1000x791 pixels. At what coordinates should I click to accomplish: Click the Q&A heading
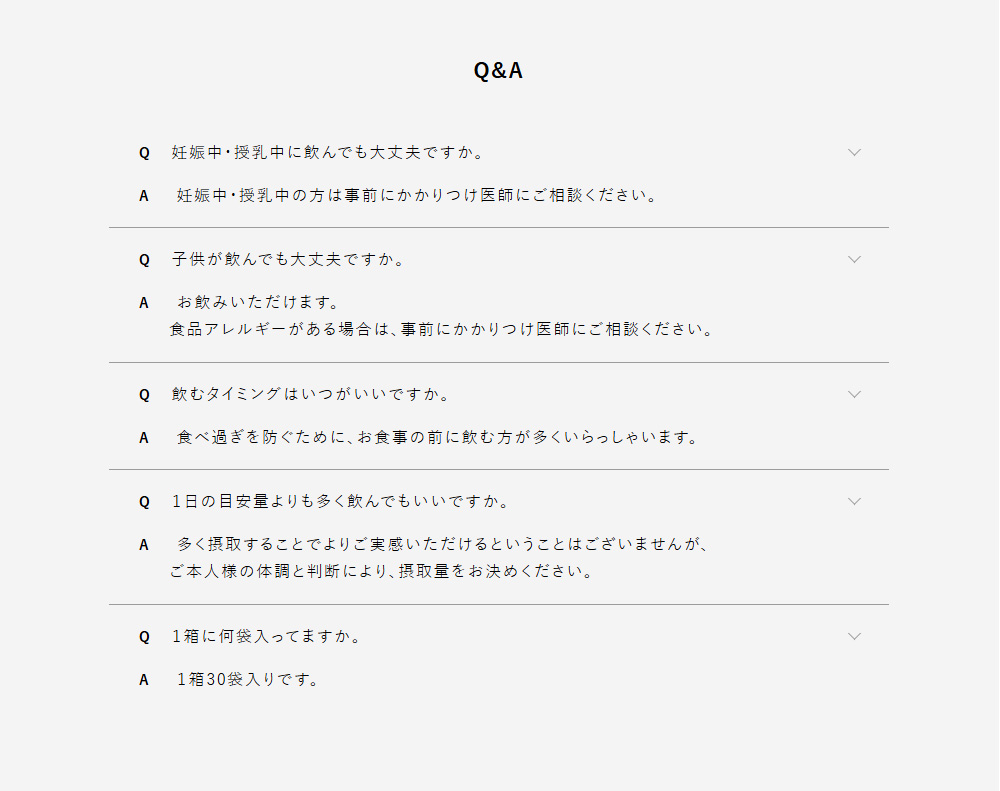tap(498, 71)
